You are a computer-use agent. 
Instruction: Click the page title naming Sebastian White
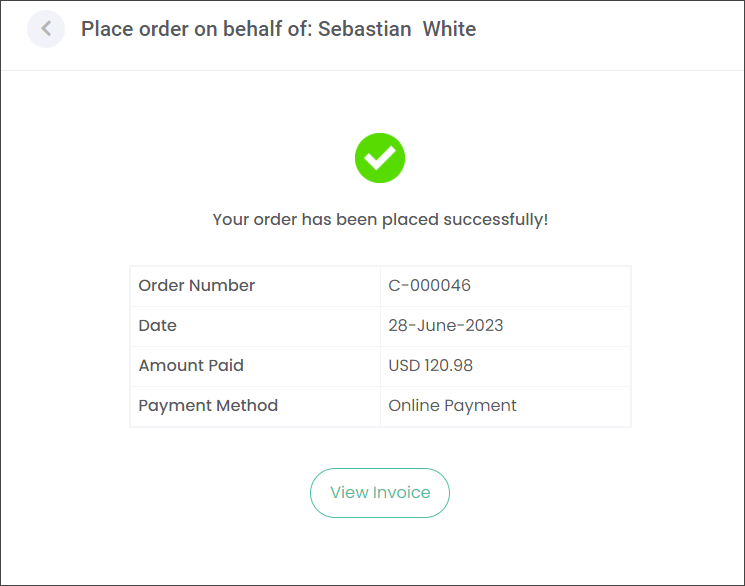click(x=278, y=29)
